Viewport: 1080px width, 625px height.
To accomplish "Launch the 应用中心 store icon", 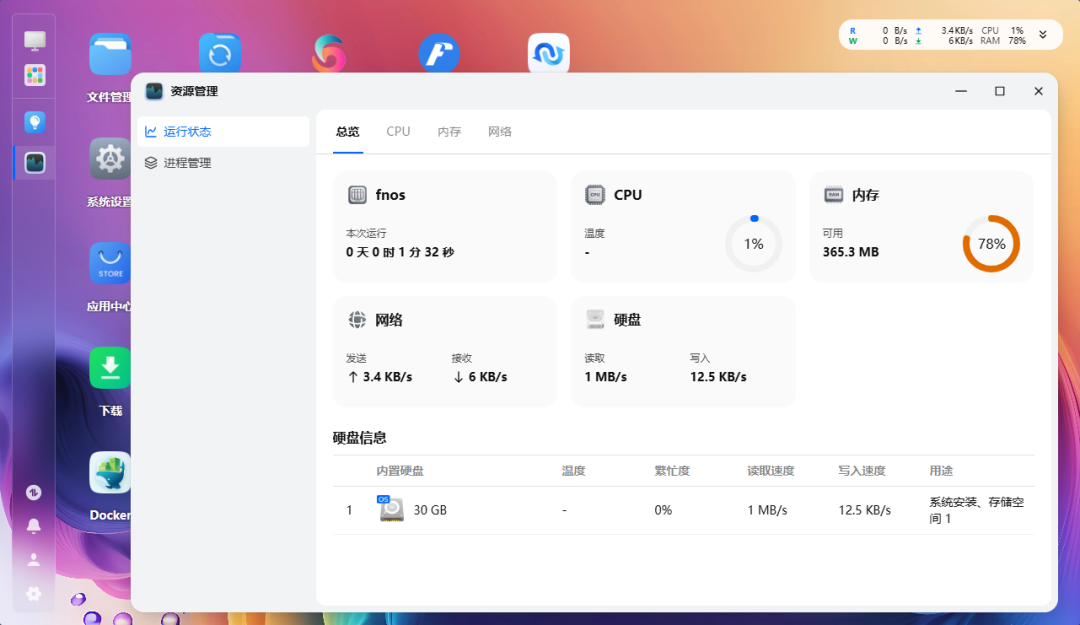I will (110, 264).
